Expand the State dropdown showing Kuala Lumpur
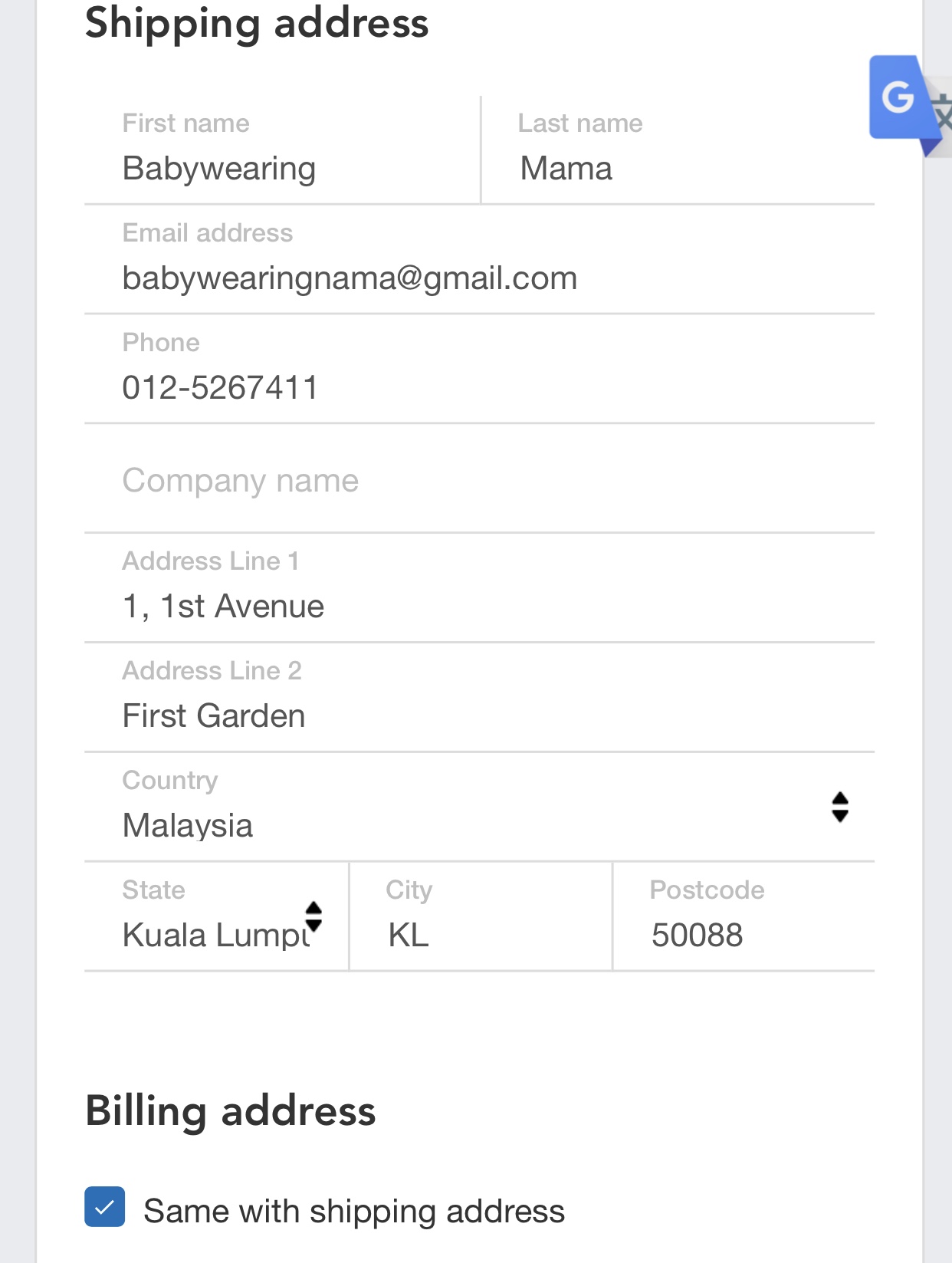 (217, 916)
